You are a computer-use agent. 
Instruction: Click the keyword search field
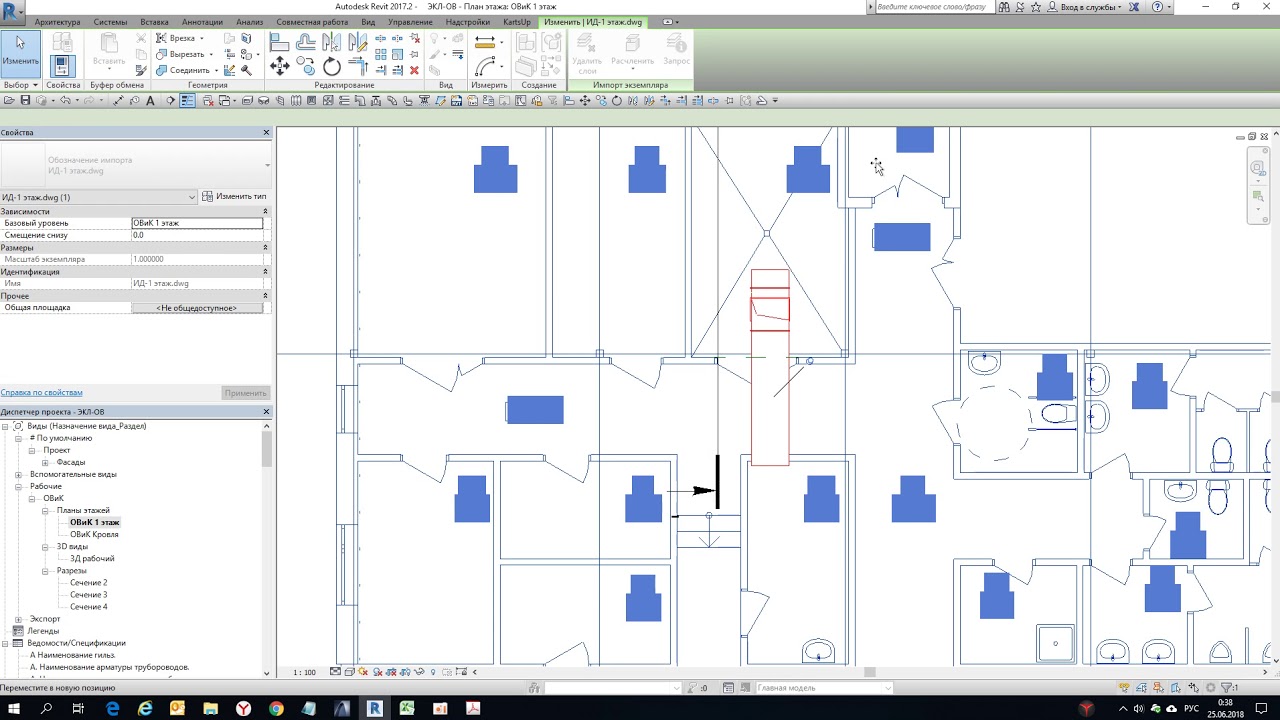tap(933, 7)
